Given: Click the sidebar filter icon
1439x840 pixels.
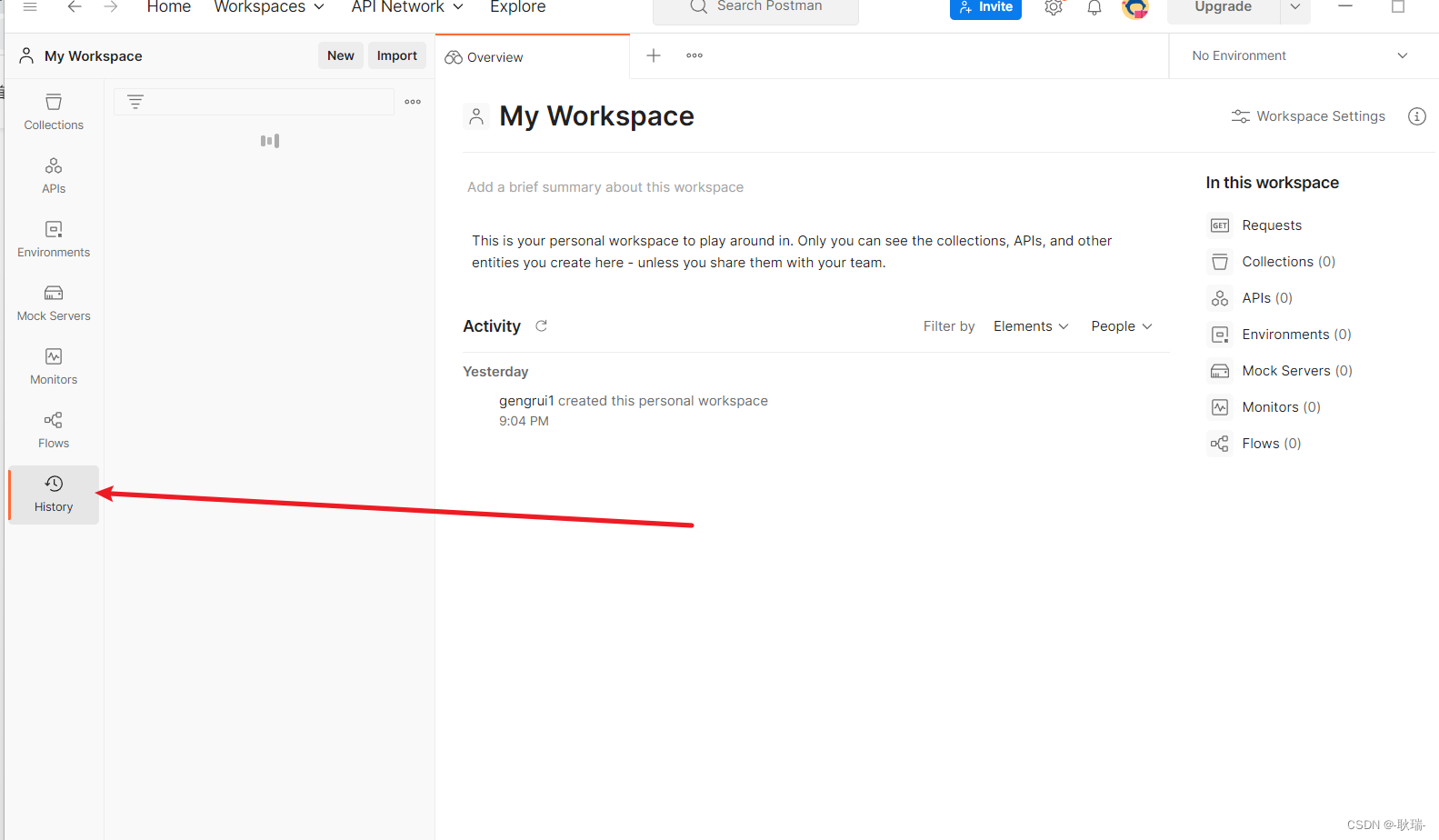Looking at the screenshot, I should [135, 102].
